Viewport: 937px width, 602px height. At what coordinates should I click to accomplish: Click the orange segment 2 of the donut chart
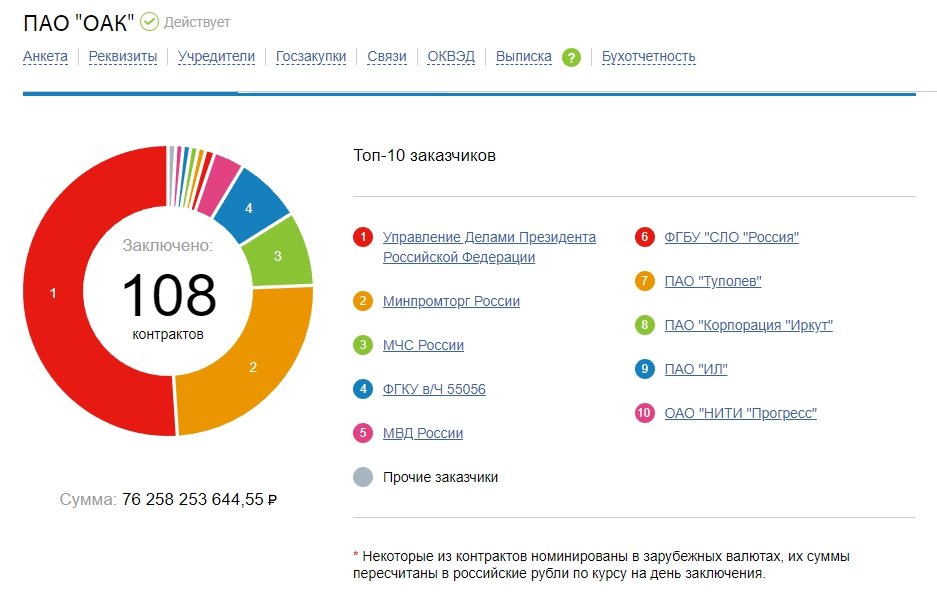pos(253,366)
